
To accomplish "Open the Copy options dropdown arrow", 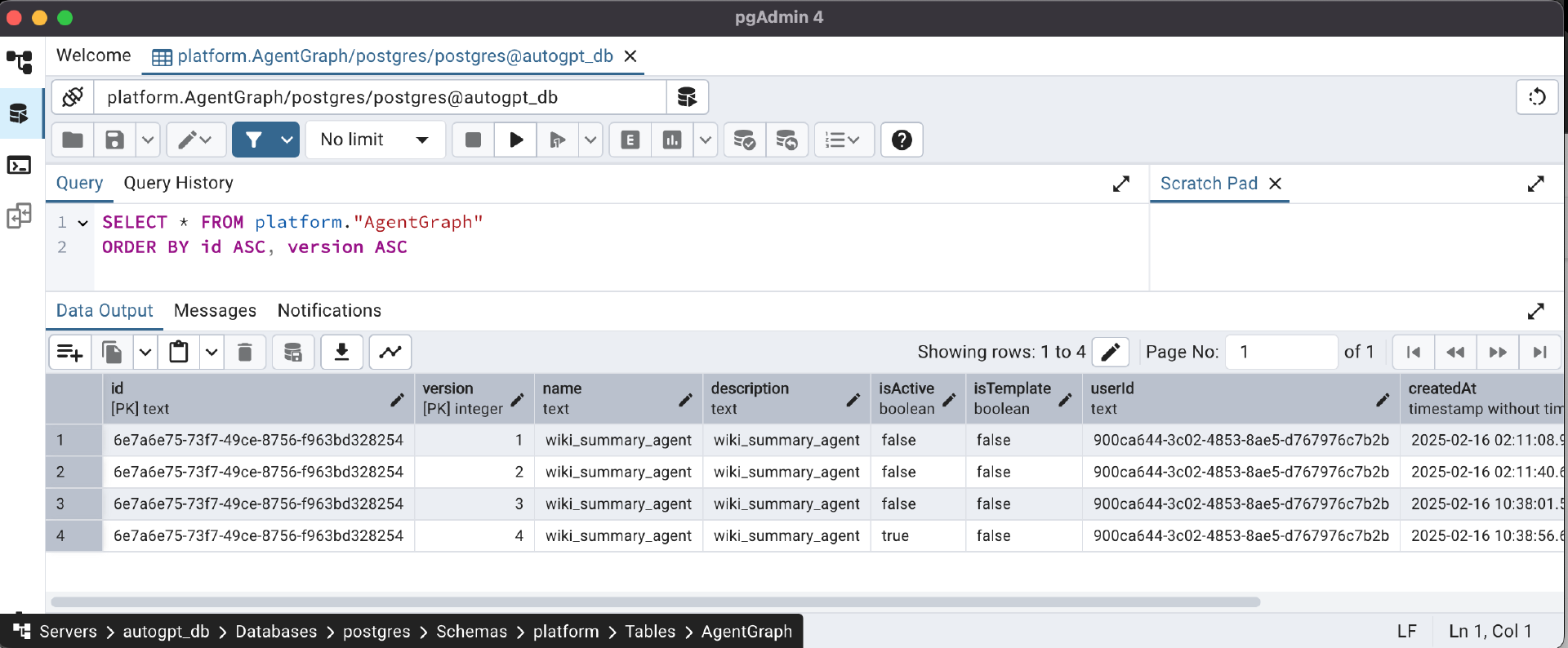I will click(x=145, y=352).
